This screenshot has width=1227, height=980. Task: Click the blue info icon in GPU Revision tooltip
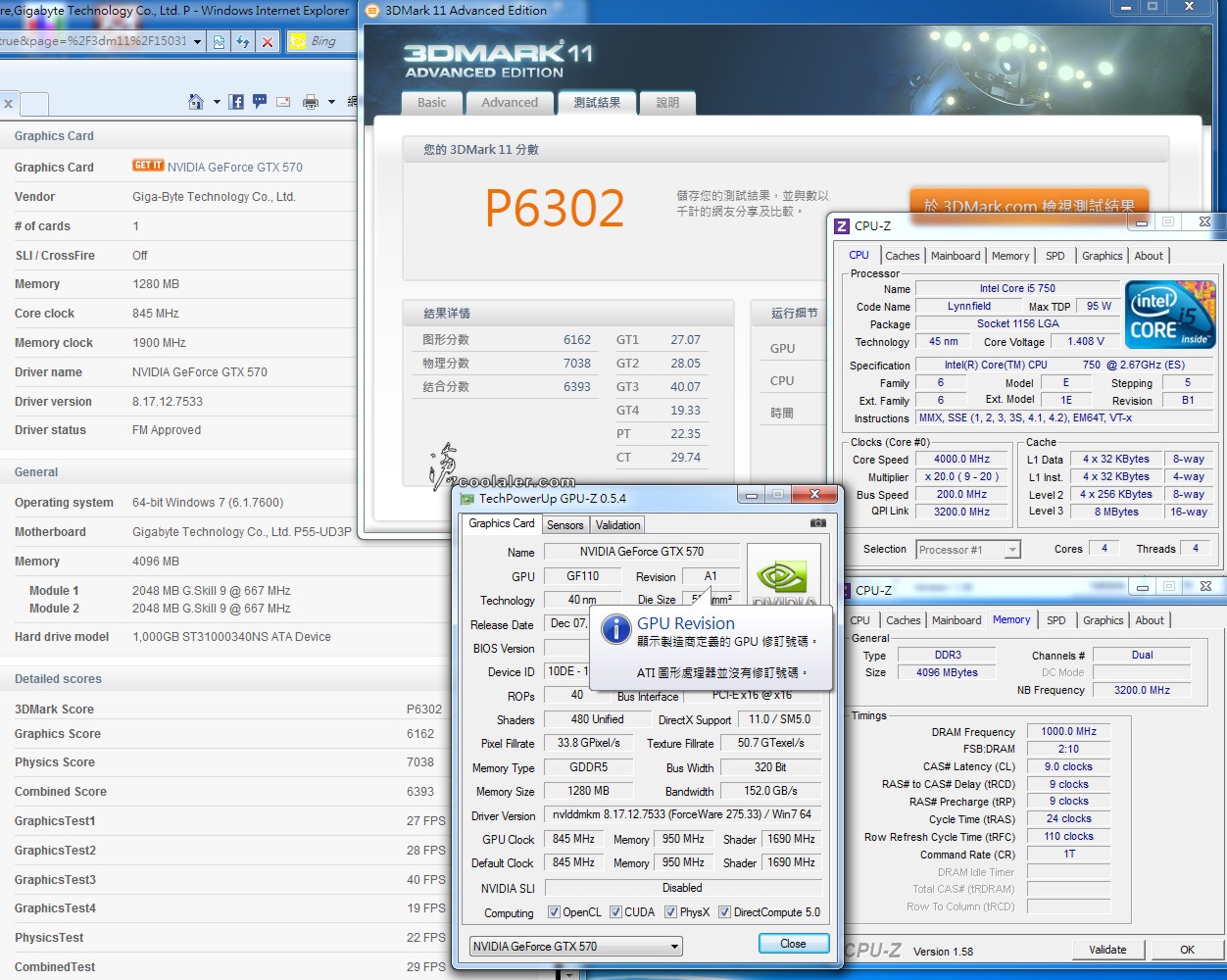click(615, 629)
